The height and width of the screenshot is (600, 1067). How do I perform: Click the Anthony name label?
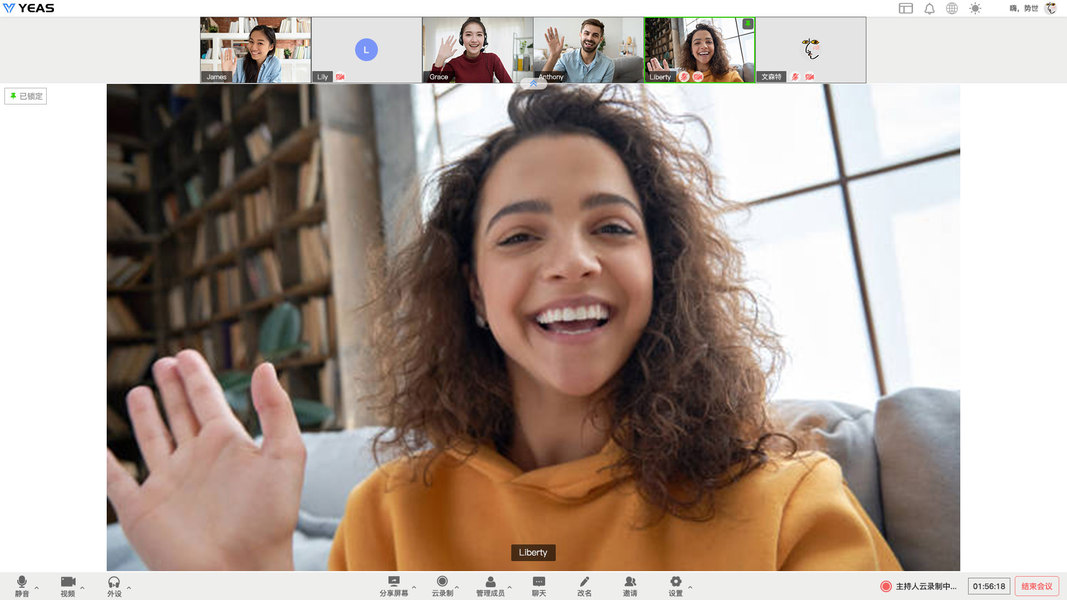pos(551,77)
